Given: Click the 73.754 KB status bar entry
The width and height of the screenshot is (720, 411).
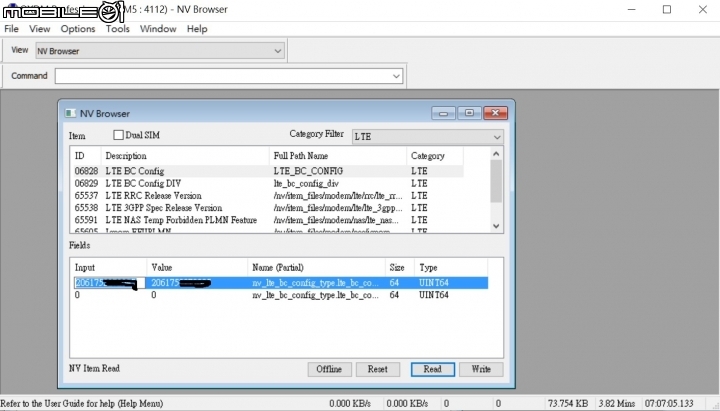Looking at the screenshot, I should (x=568, y=403).
